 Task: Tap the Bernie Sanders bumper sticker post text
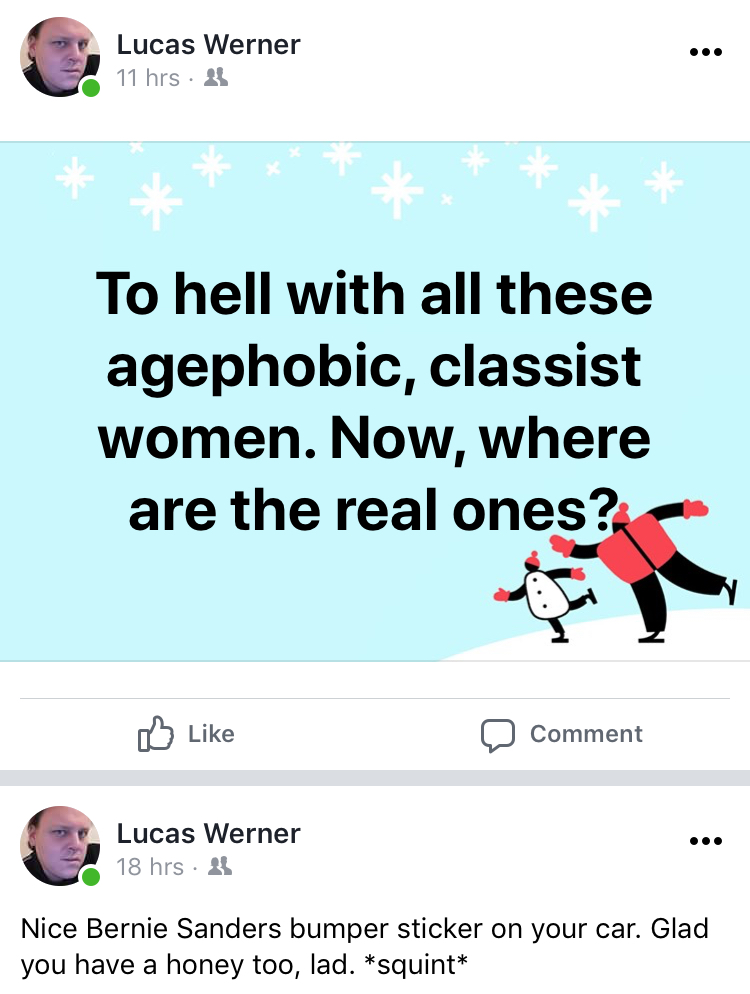[365, 946]
